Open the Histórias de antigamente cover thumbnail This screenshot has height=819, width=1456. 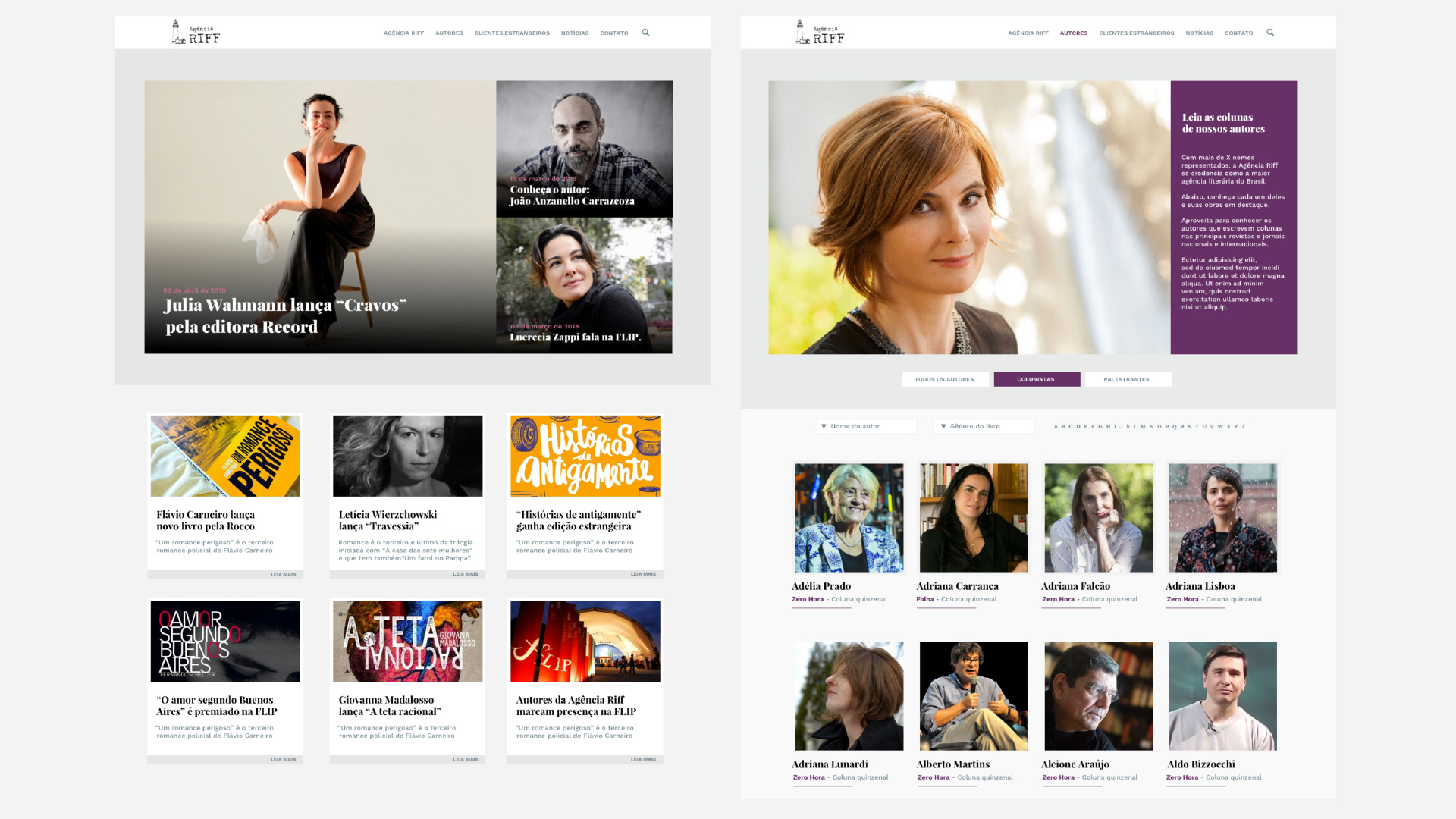point(585,456)
